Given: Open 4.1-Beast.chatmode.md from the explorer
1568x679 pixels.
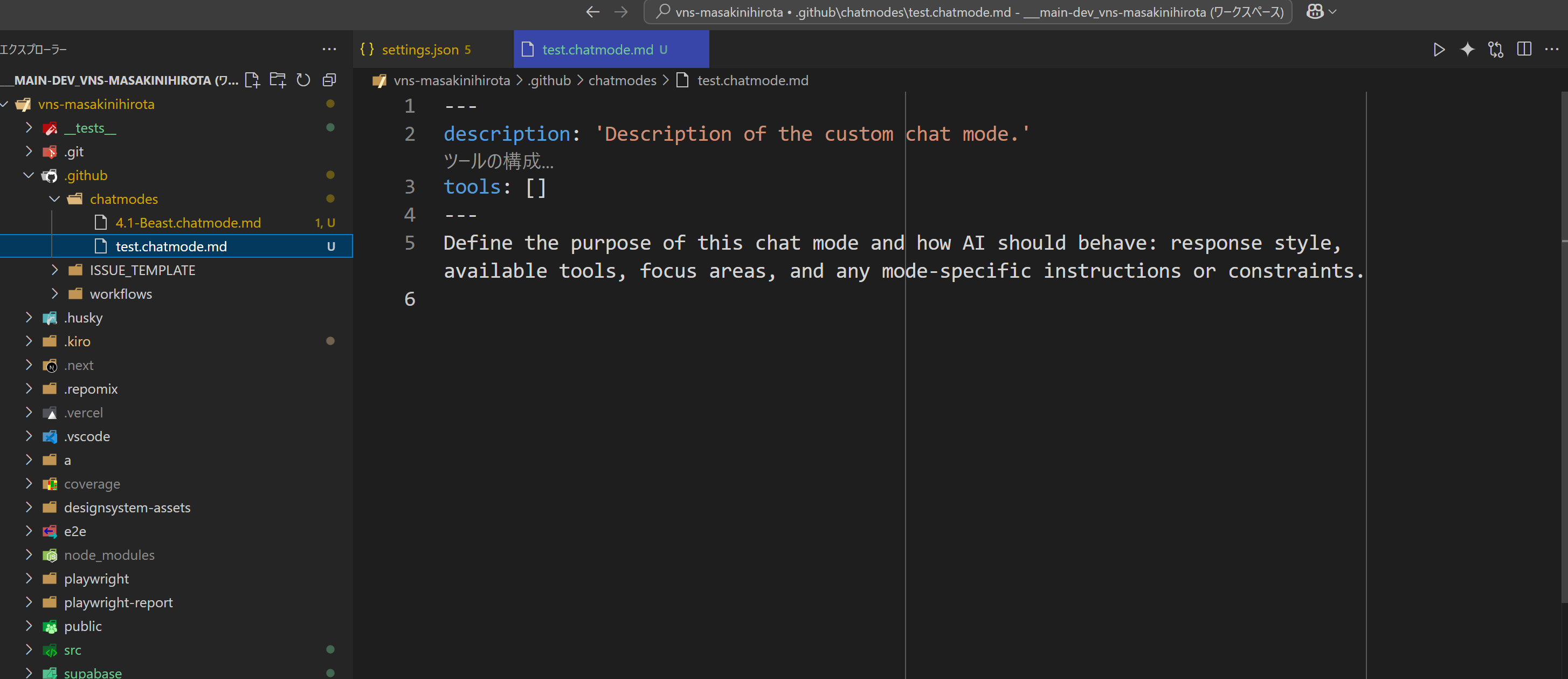Looking at the screenshot, I should 187,222.
